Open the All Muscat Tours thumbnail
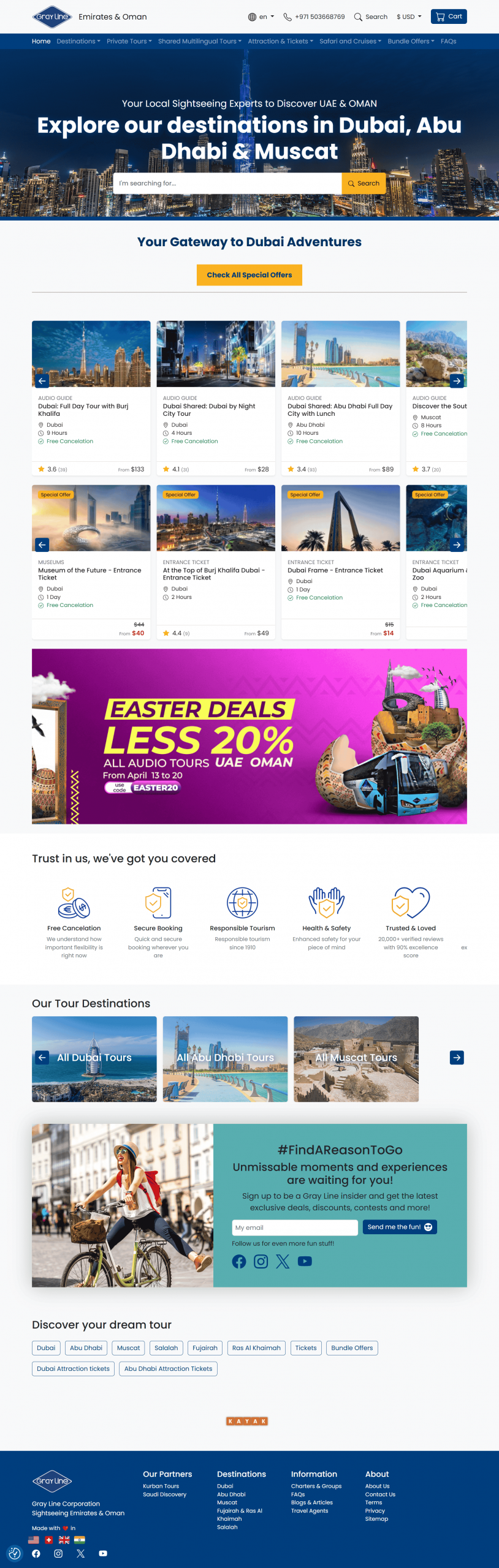 point(356,1058)
